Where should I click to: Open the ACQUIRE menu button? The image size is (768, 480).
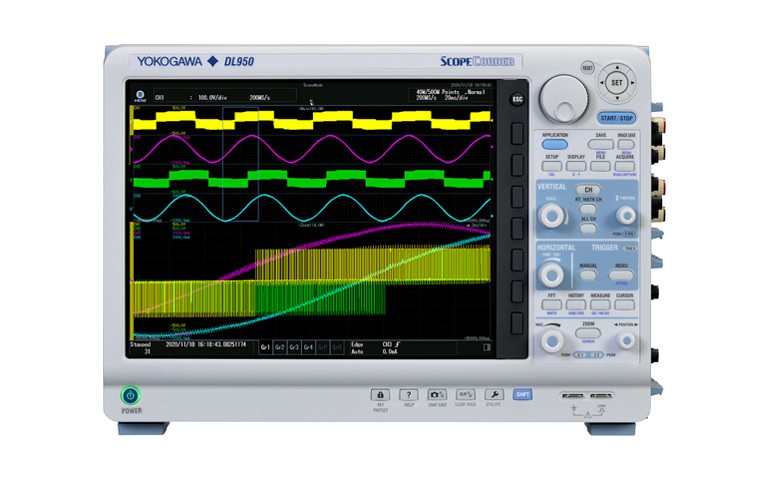[x=625, y=166]
